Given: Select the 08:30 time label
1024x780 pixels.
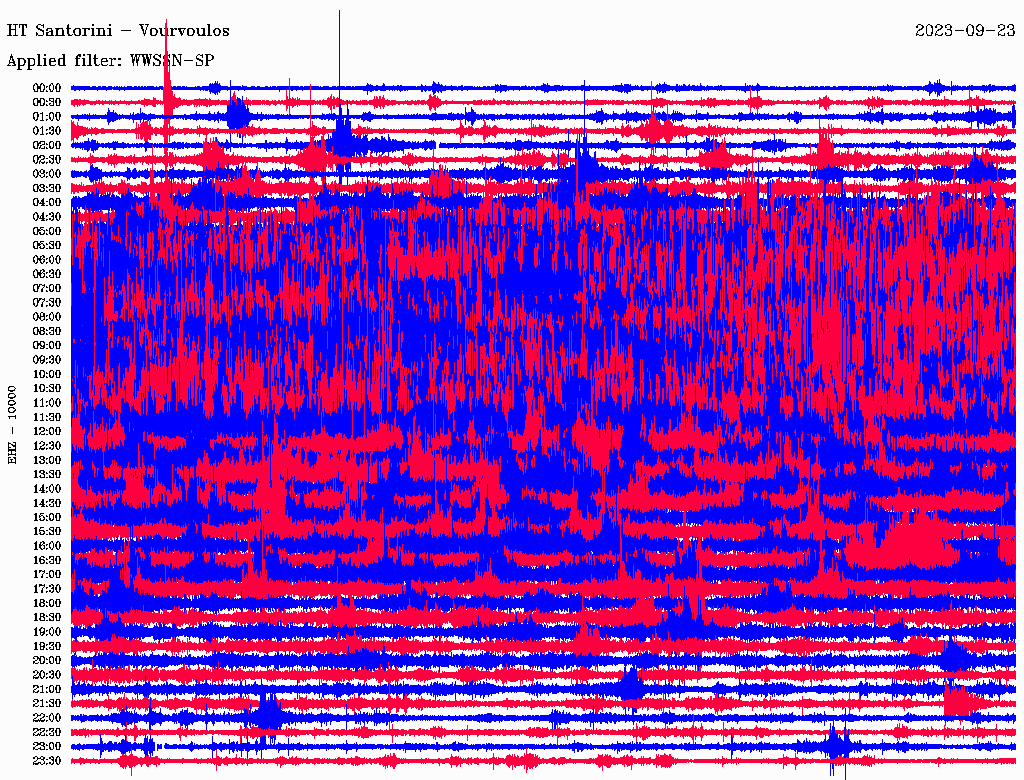Looking at the screenshot, I should tap(46, 331).
